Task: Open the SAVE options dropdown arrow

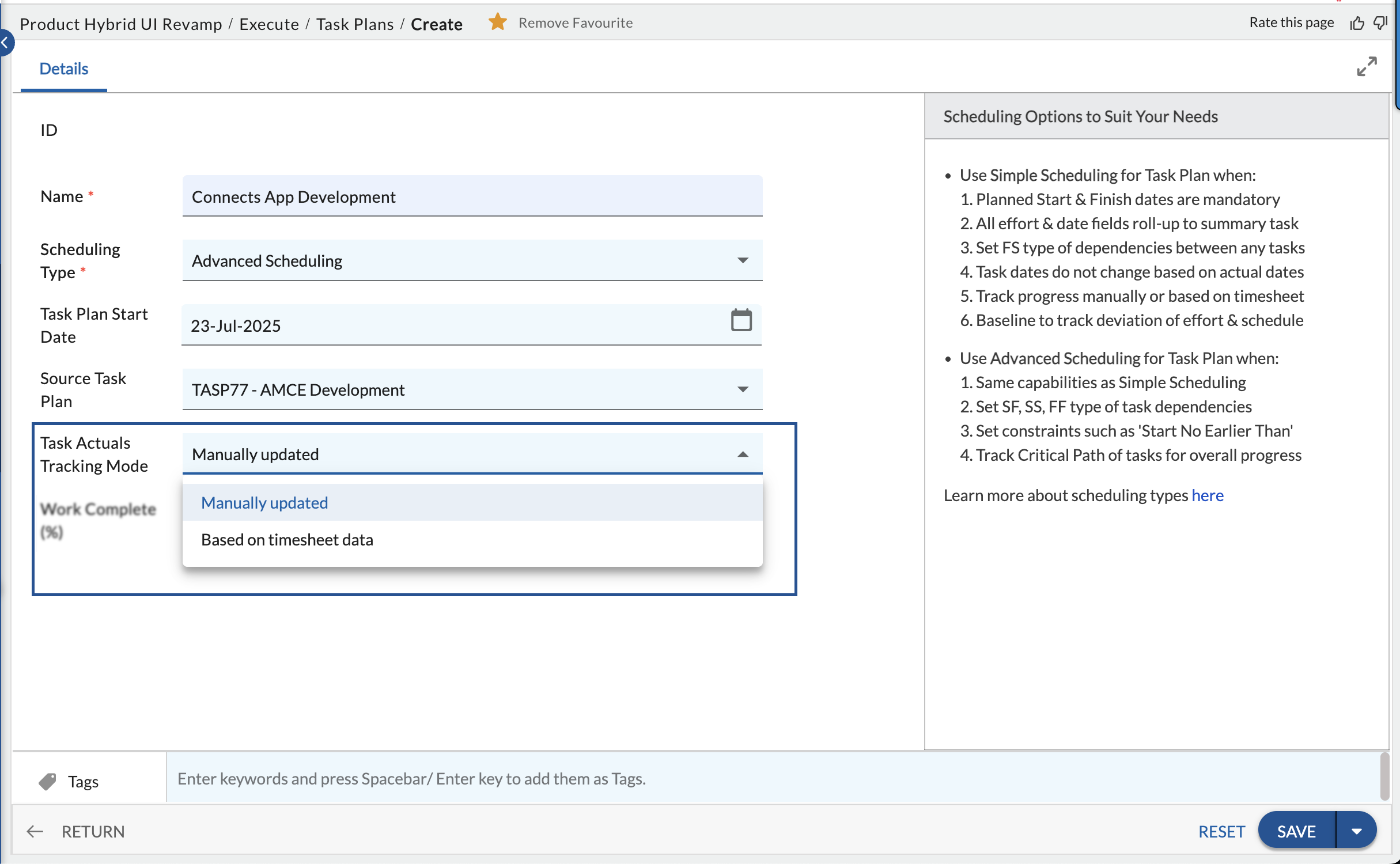Action: click(1357, 831)
